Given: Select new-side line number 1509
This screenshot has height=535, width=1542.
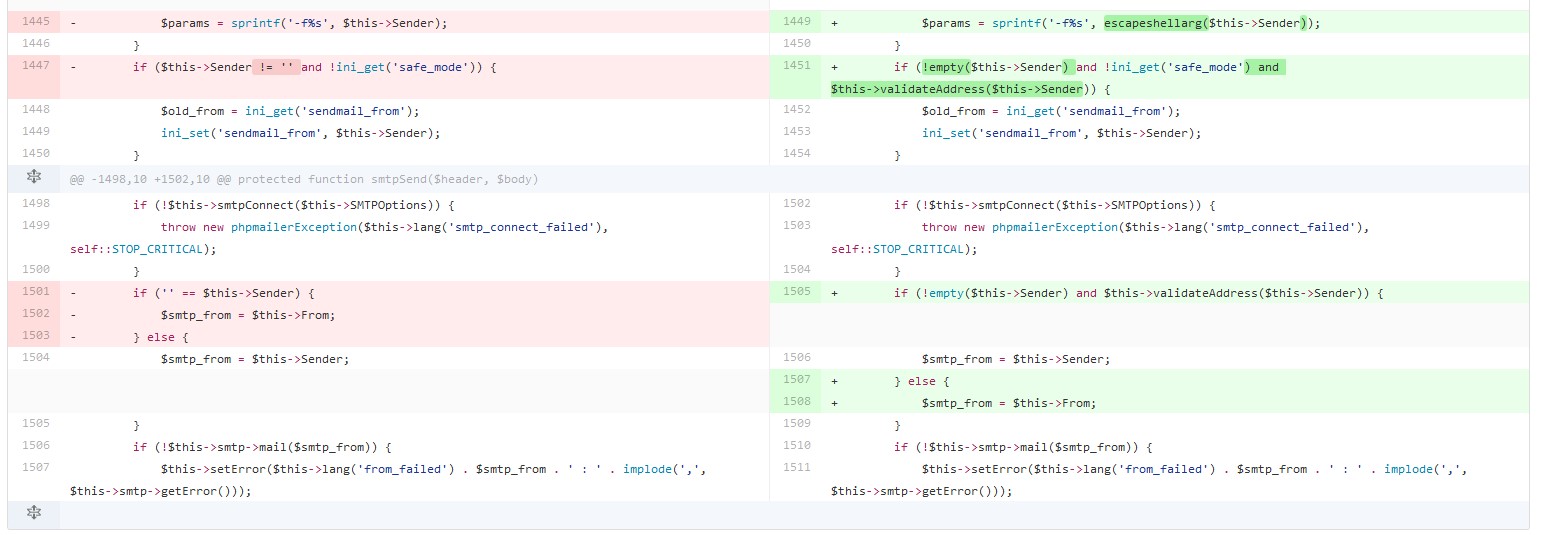Looking at the screenshot, I should 796,424.
